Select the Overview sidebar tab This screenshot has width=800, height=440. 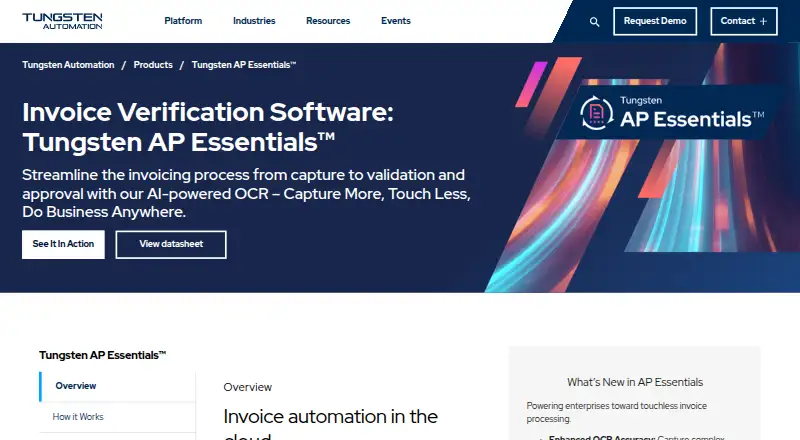[117, 386]
